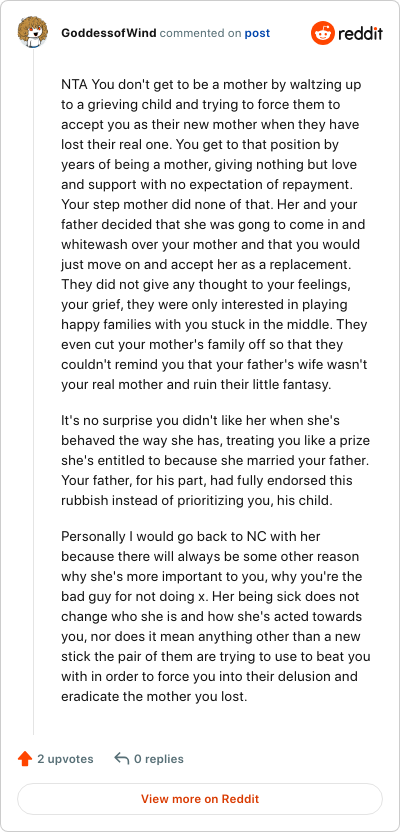400x832 pixels.
Task: Click the reply arrow icon
Action: point(121,759)
